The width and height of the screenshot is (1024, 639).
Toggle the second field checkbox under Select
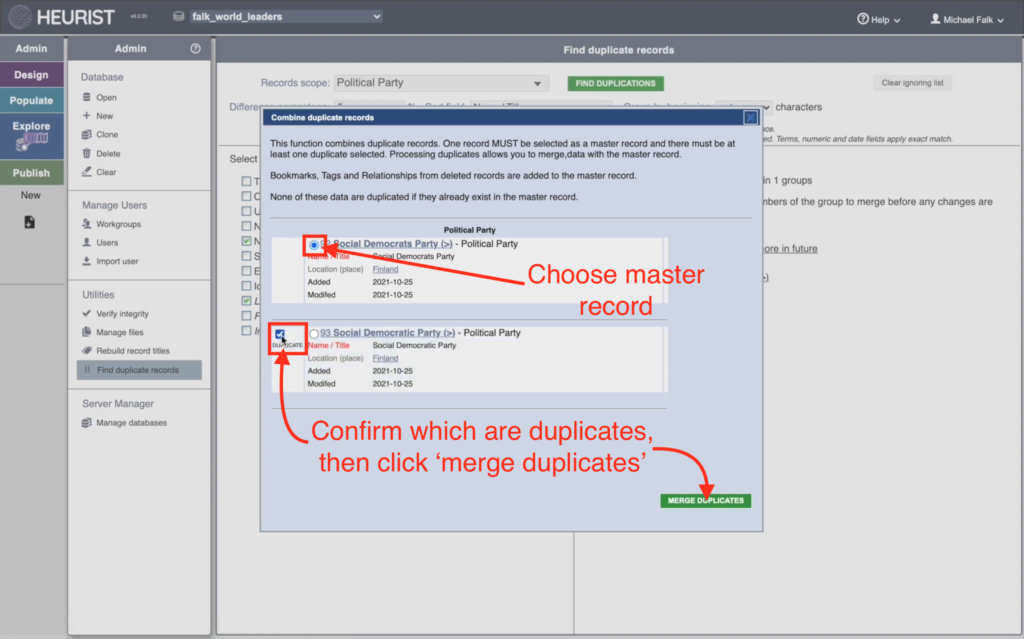click(246, 196)
